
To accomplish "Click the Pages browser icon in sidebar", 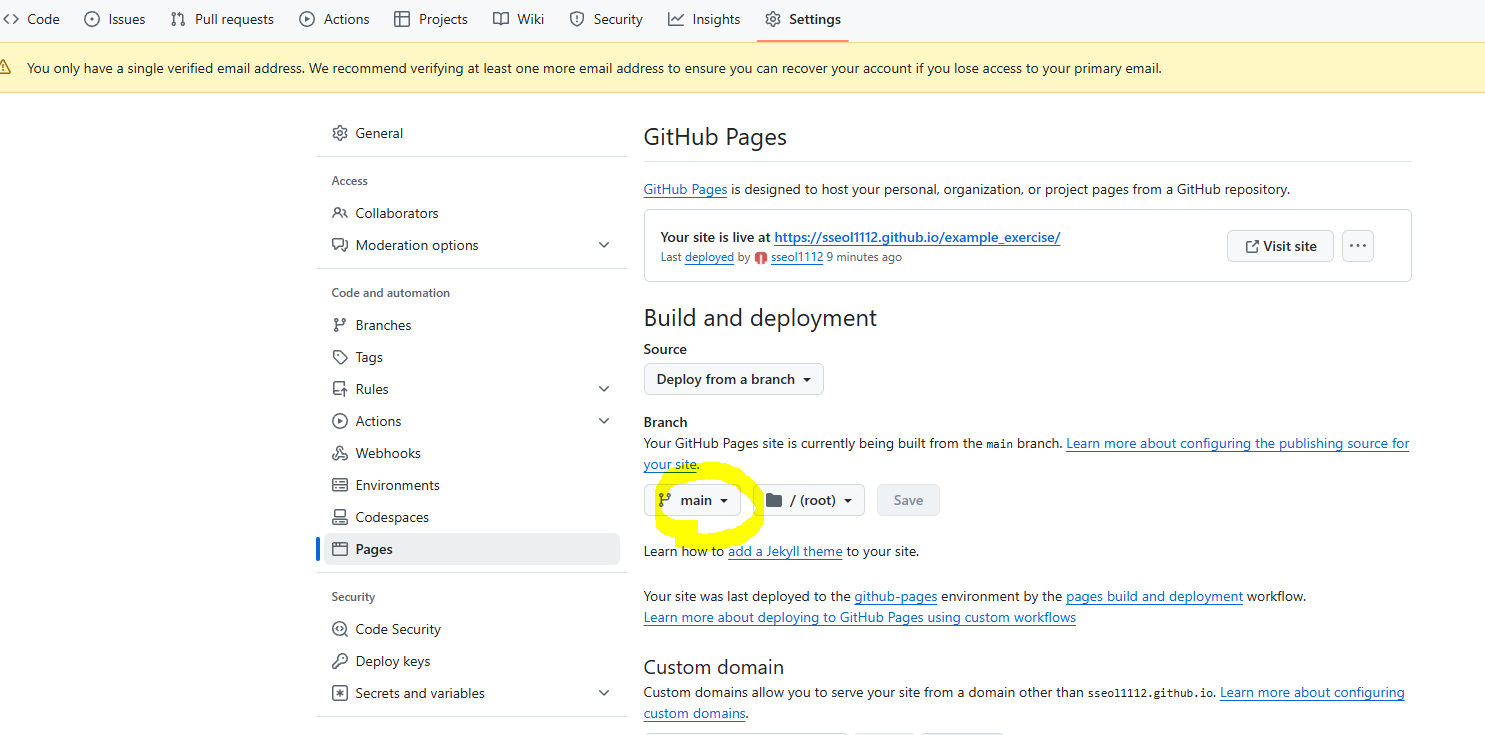I will point(340,549).
